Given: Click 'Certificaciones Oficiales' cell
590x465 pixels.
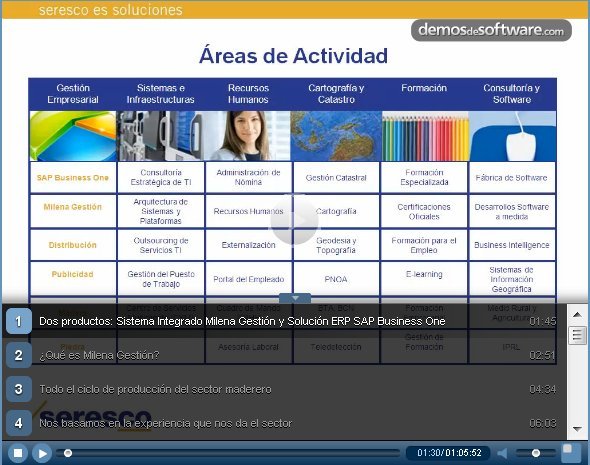Looking at the screenshot, I should [424, 211].
